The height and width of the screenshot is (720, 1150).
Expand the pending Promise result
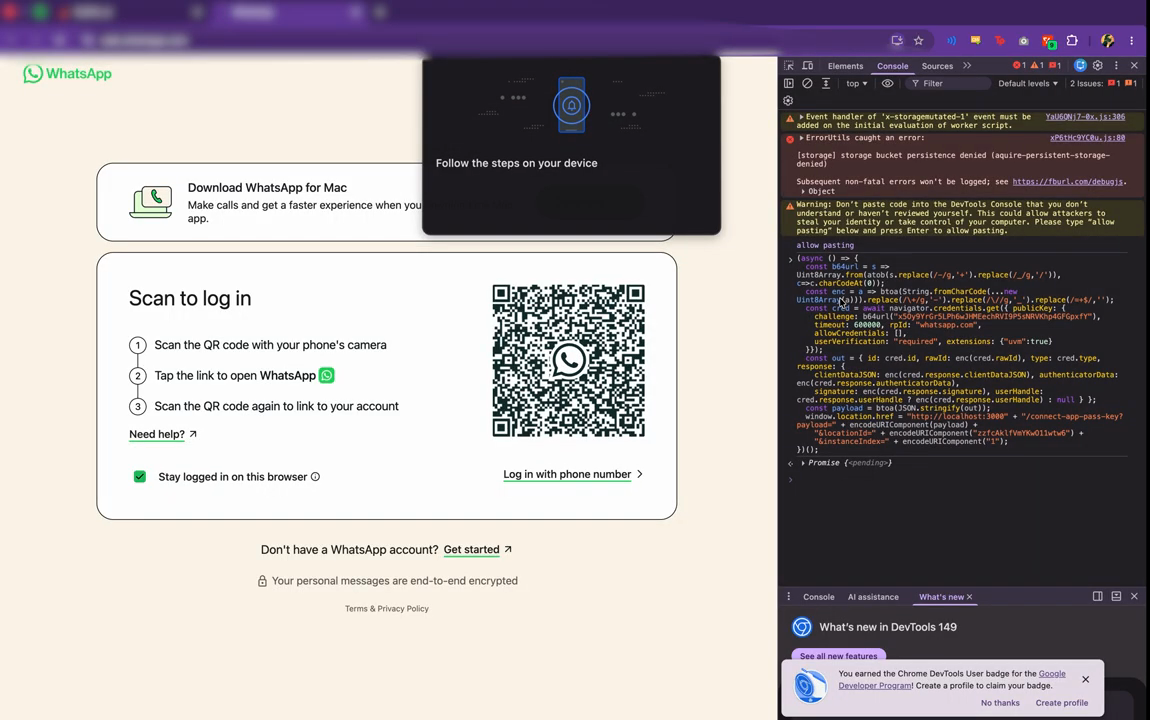(x=804, y=463)
